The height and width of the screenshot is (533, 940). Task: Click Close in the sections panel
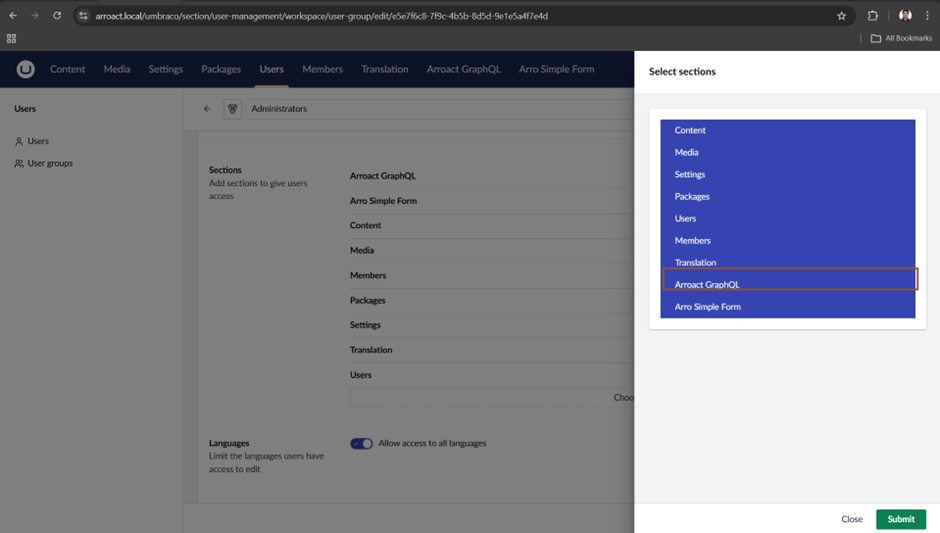pyautogui.click(x=851, y=519)
